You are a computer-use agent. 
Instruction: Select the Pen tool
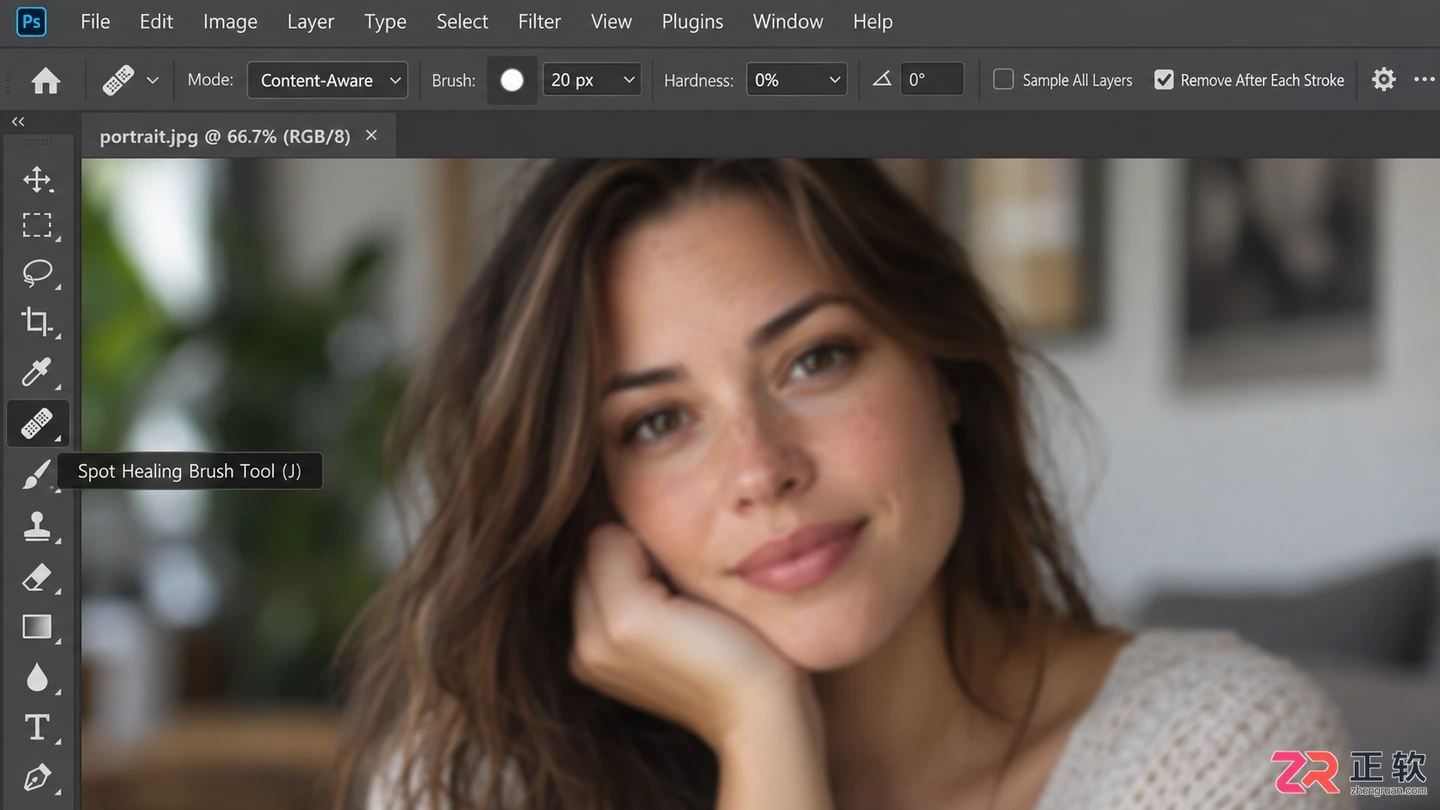[37, 777]
